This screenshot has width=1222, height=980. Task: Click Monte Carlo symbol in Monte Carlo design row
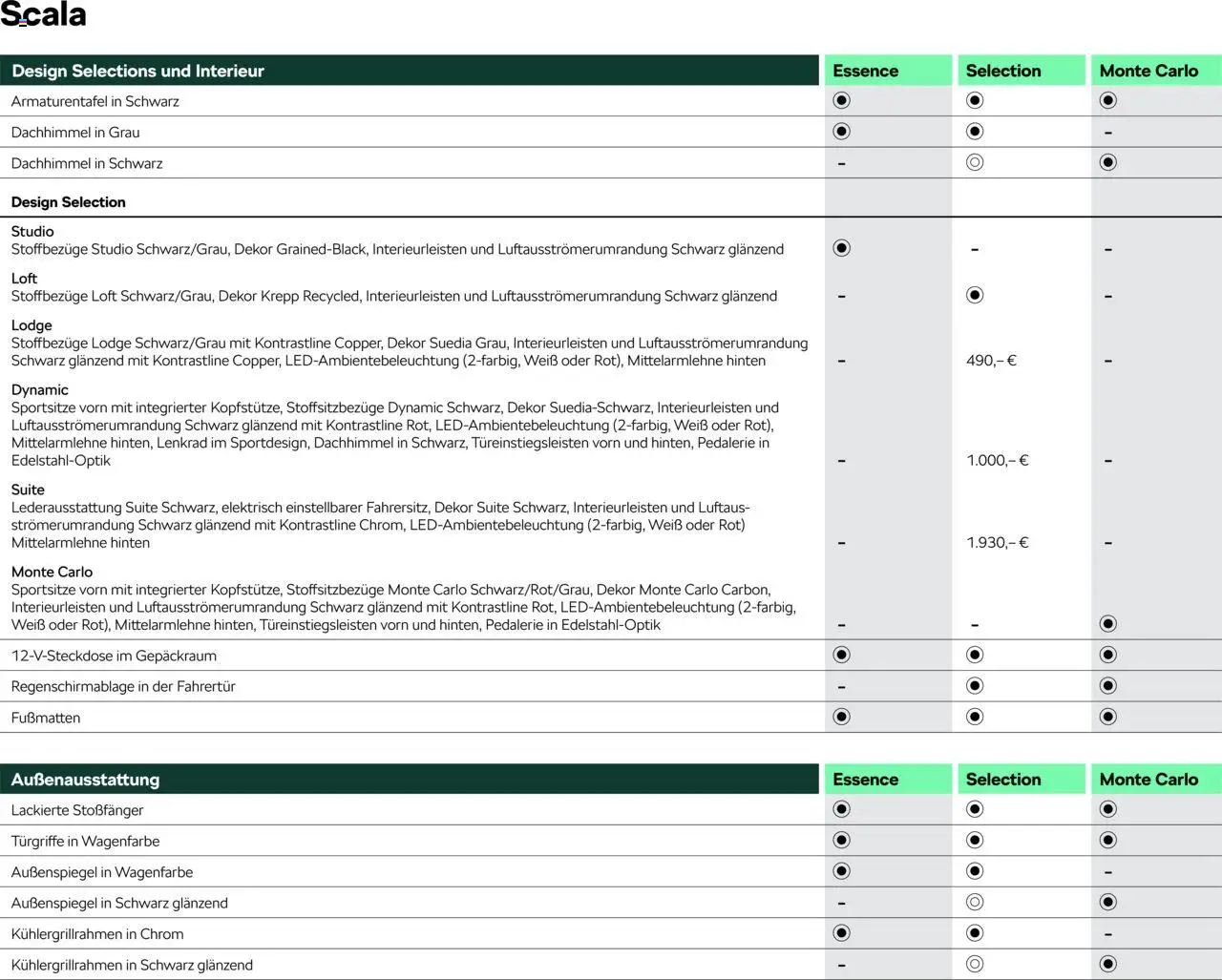pyautogui.click(x=1107, y=624)
